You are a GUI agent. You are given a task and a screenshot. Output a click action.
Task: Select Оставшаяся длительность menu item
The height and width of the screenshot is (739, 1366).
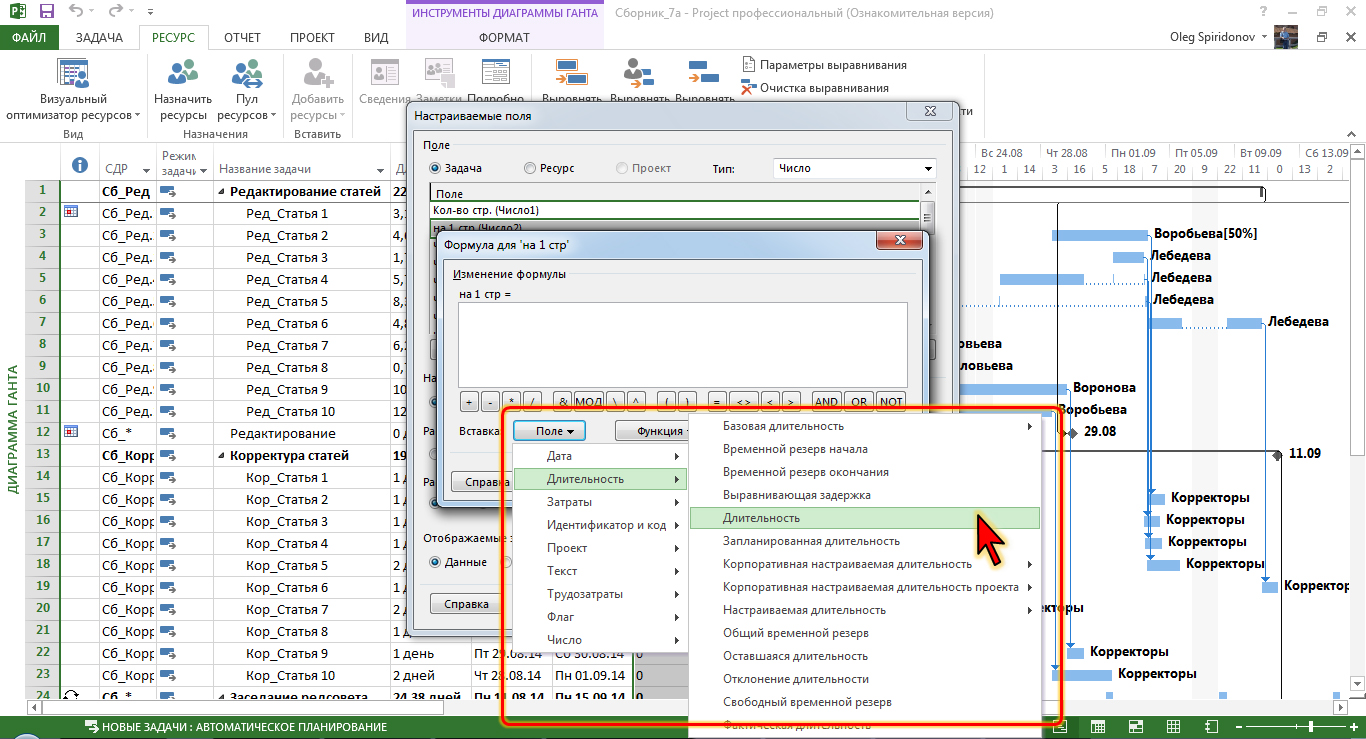click(865, 656)
